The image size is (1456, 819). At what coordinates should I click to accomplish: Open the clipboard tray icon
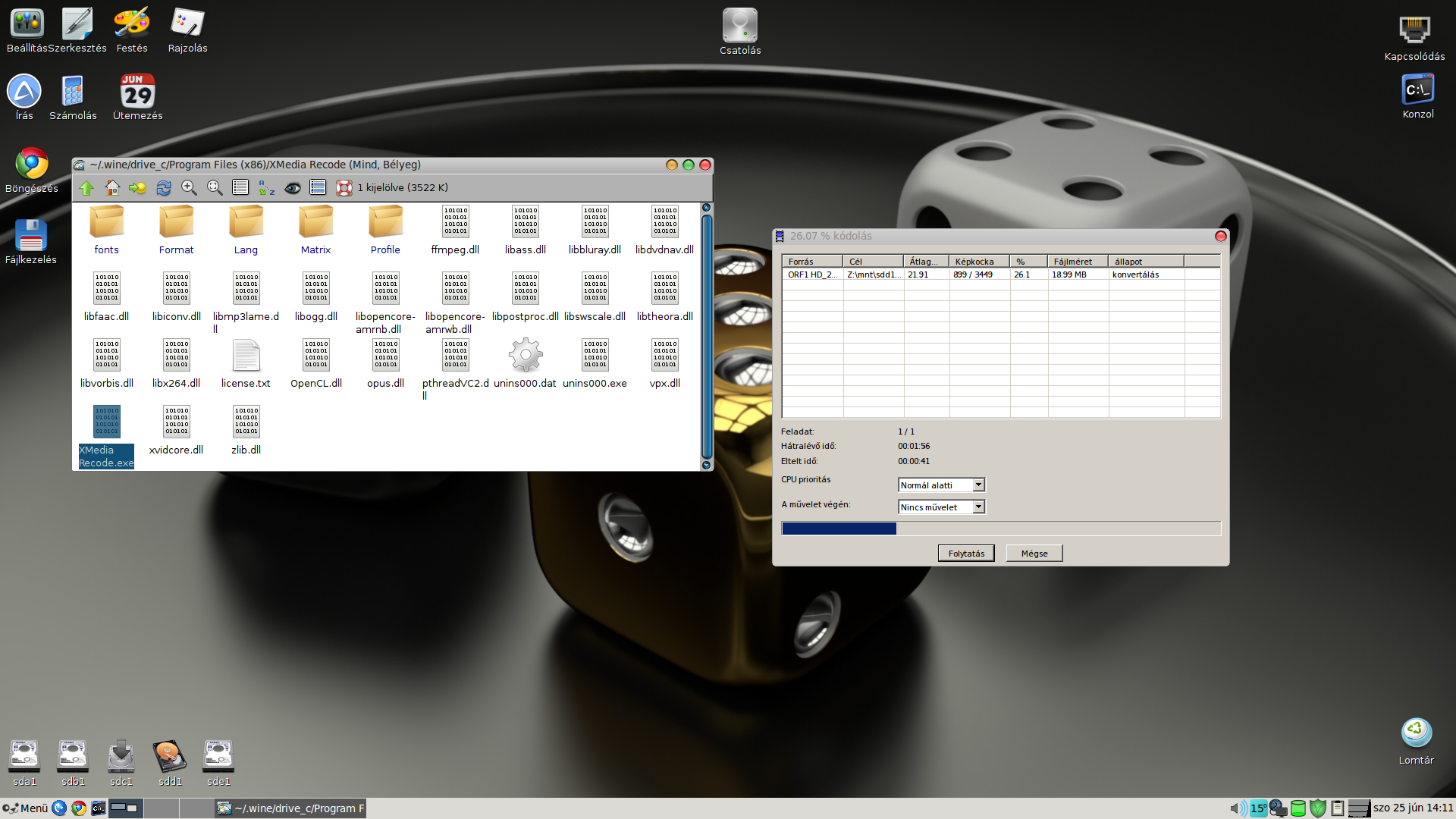tap(1338, 808)
